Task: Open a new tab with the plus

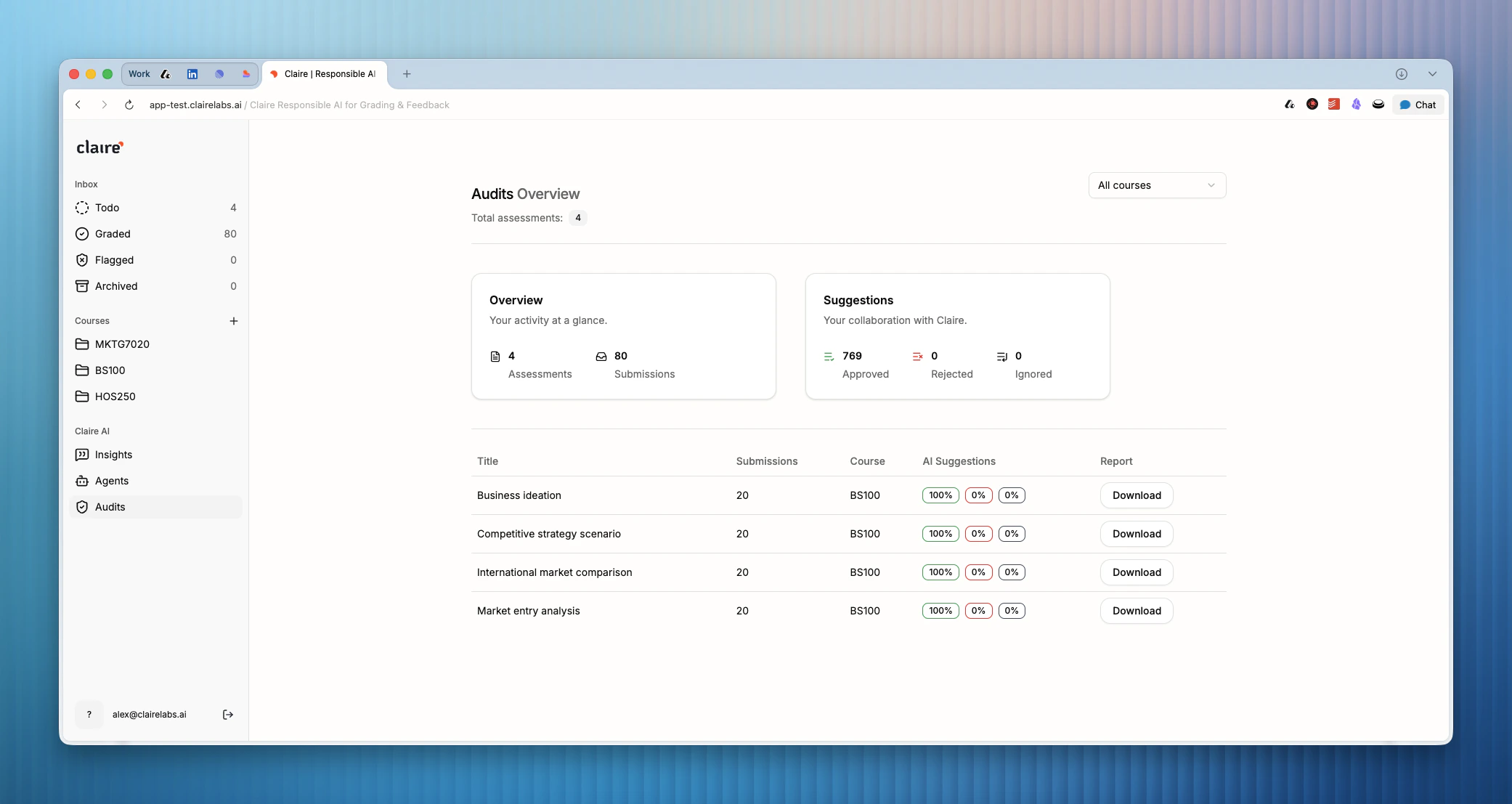Action: point(407,74)
